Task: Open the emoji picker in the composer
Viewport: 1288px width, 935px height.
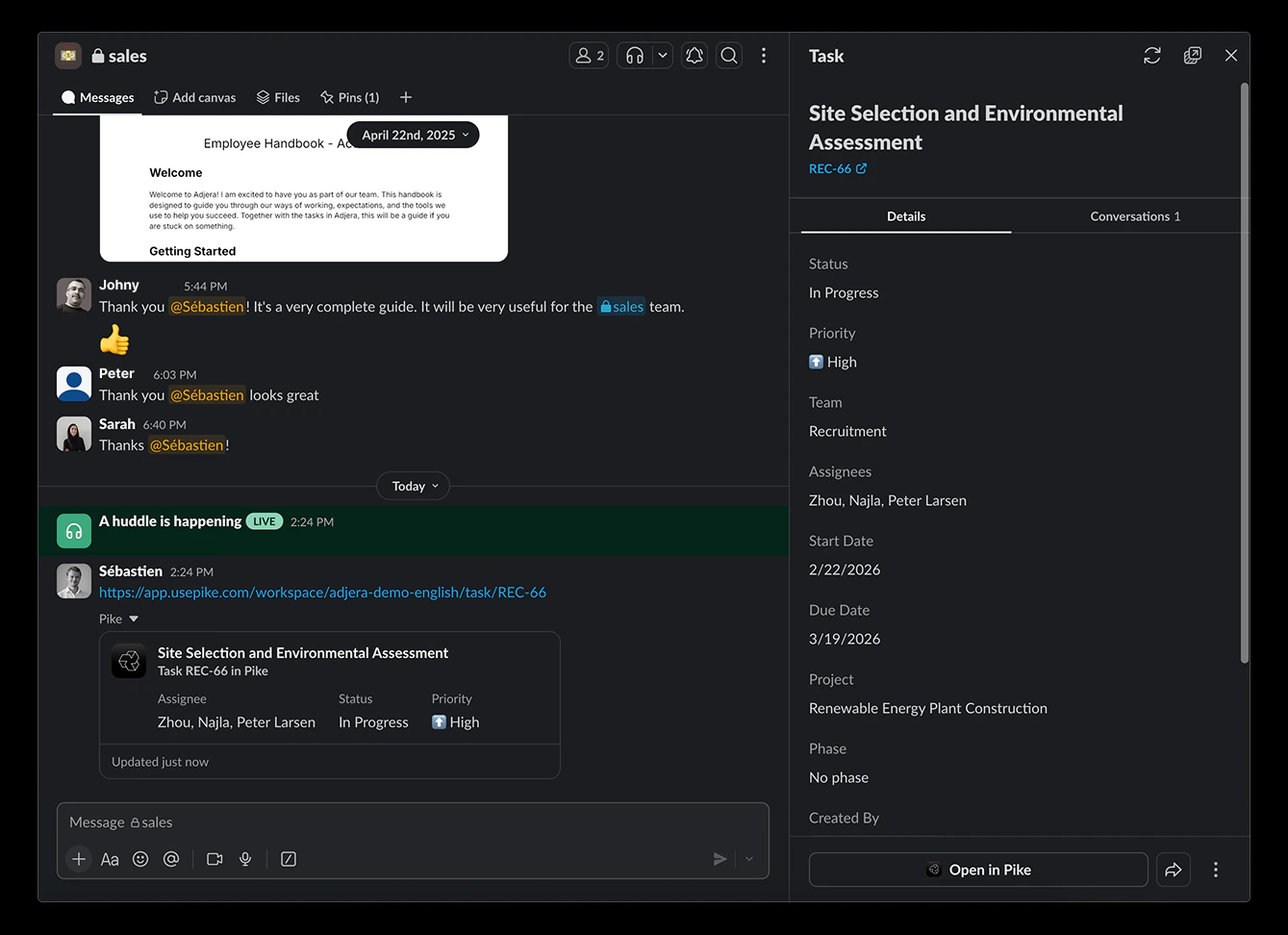Action: point(140,859)
